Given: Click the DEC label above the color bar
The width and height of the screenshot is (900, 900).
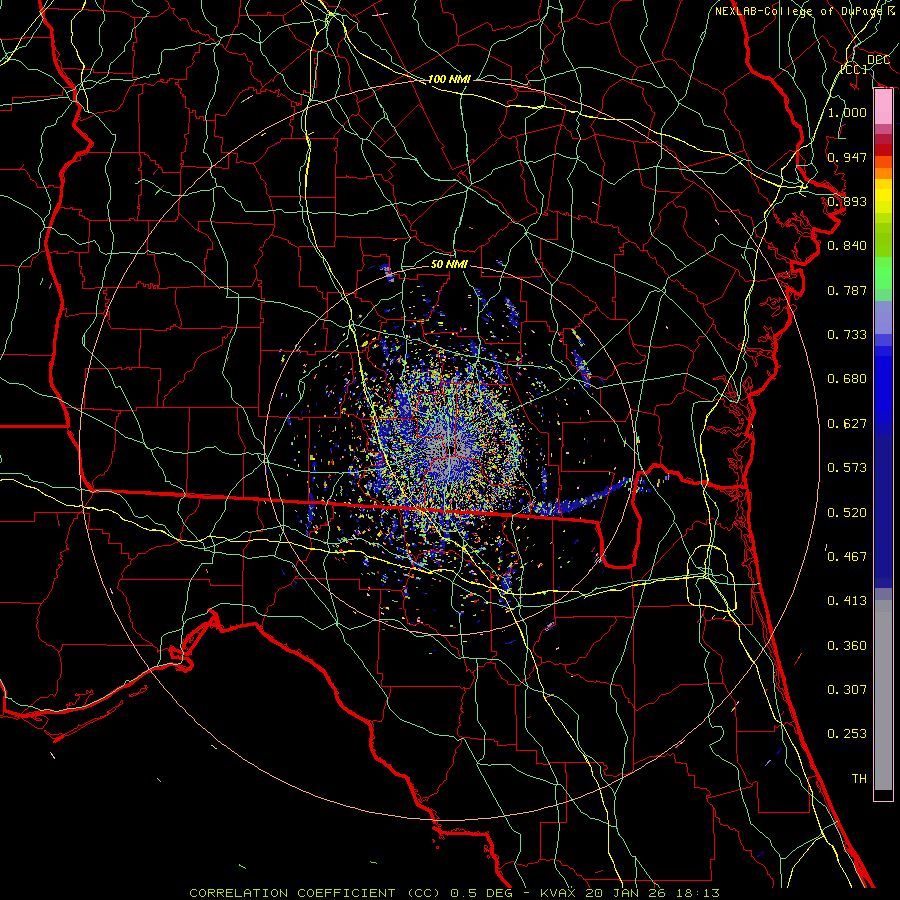Looking at the screenshot, I should coord(878,60).
